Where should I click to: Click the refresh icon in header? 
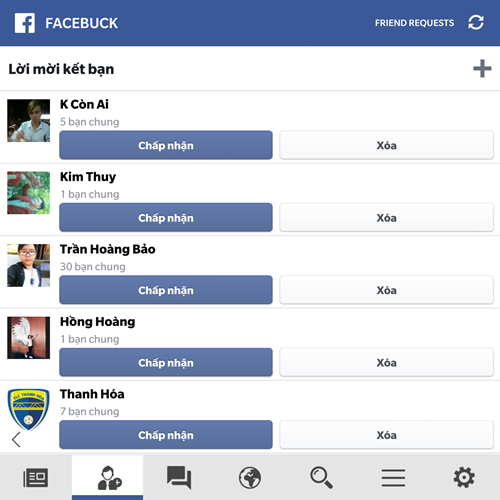coord(476,23)
